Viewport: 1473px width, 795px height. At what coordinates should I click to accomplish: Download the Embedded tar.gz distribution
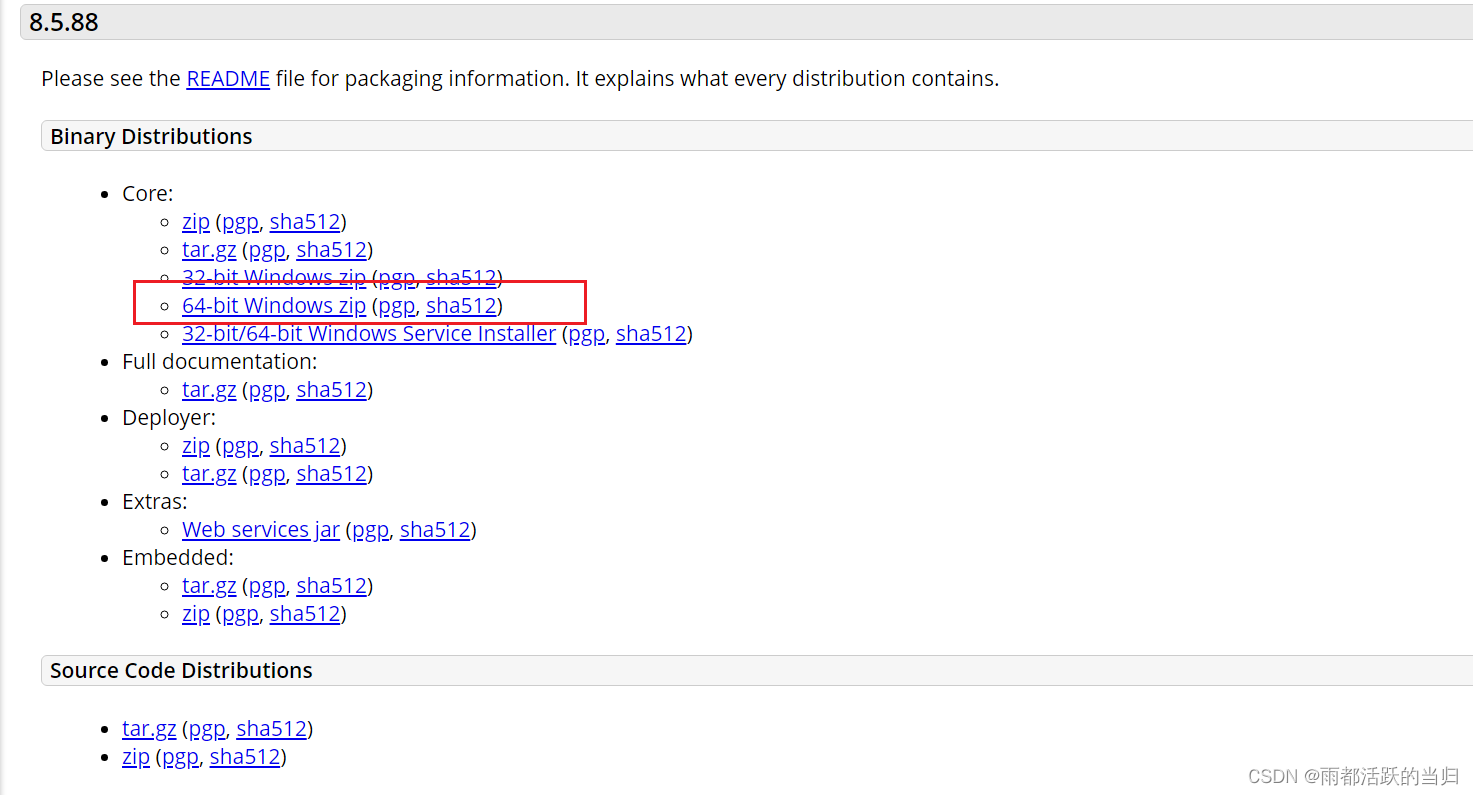(x=209, y=585)
